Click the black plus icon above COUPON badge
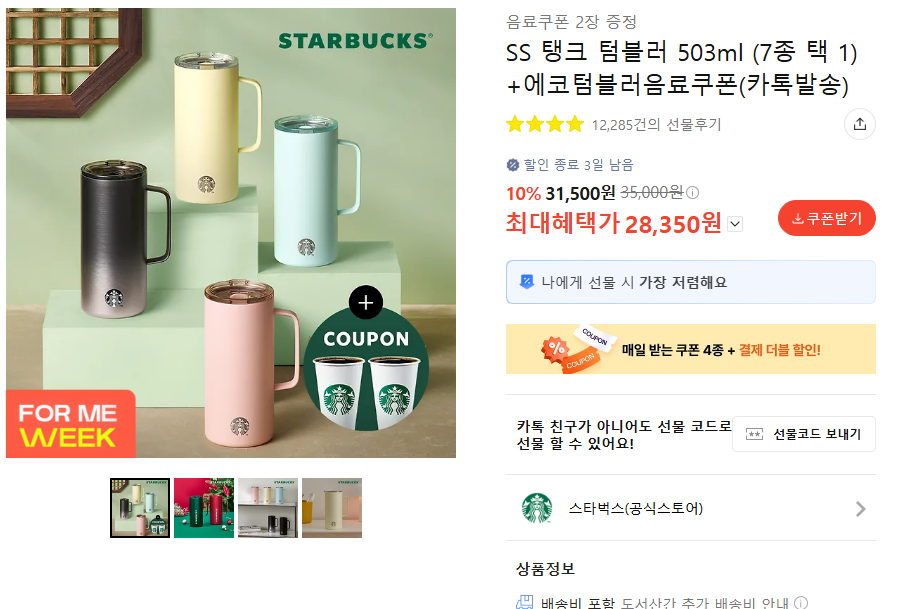This screenshot has width=906, height=609. (x=365, y=302)
